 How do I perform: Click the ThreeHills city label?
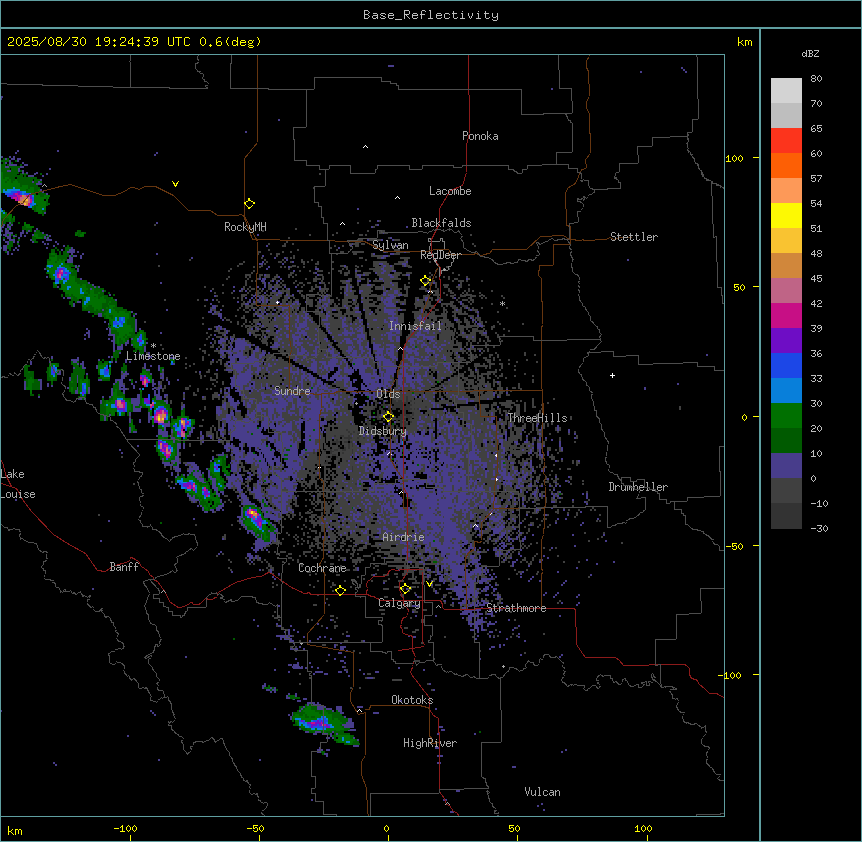click(x=537, y=418)
